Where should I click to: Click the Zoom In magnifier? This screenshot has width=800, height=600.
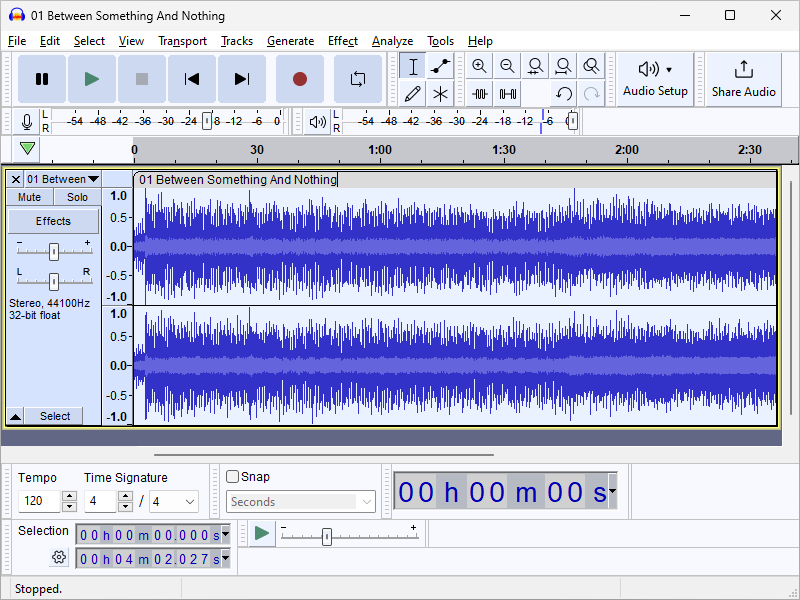[480, 67]
